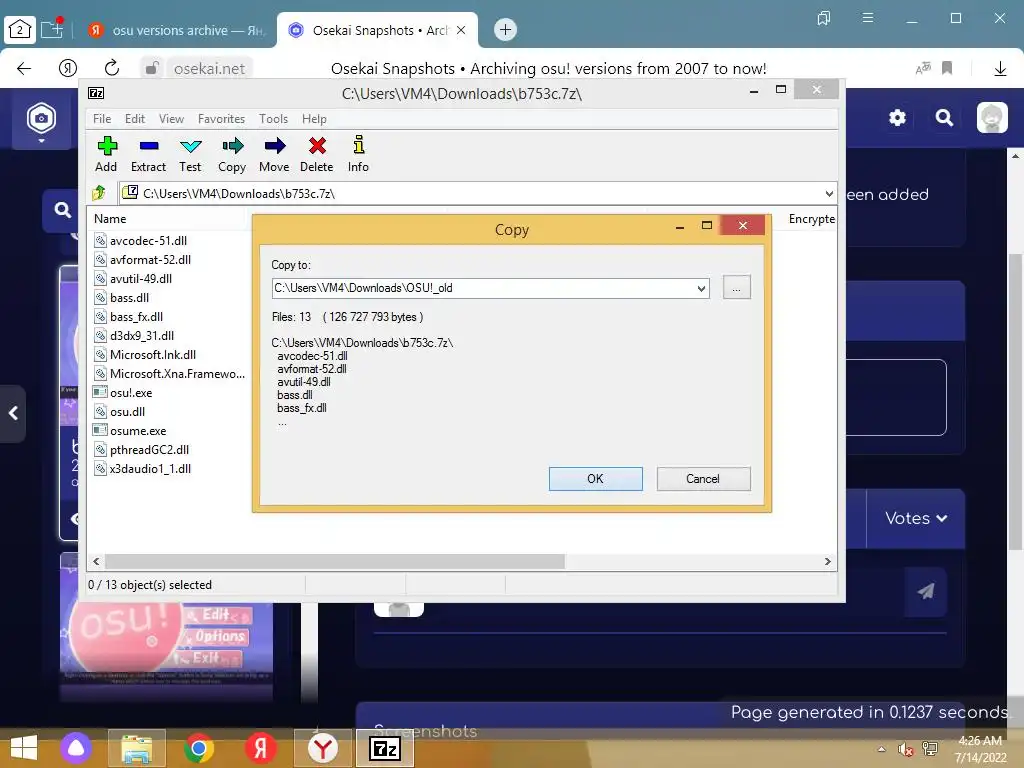Open Windows Start menu
The width and height of the screenshot is (1024, 768).
pyautogui.click(x=24, y=748)
